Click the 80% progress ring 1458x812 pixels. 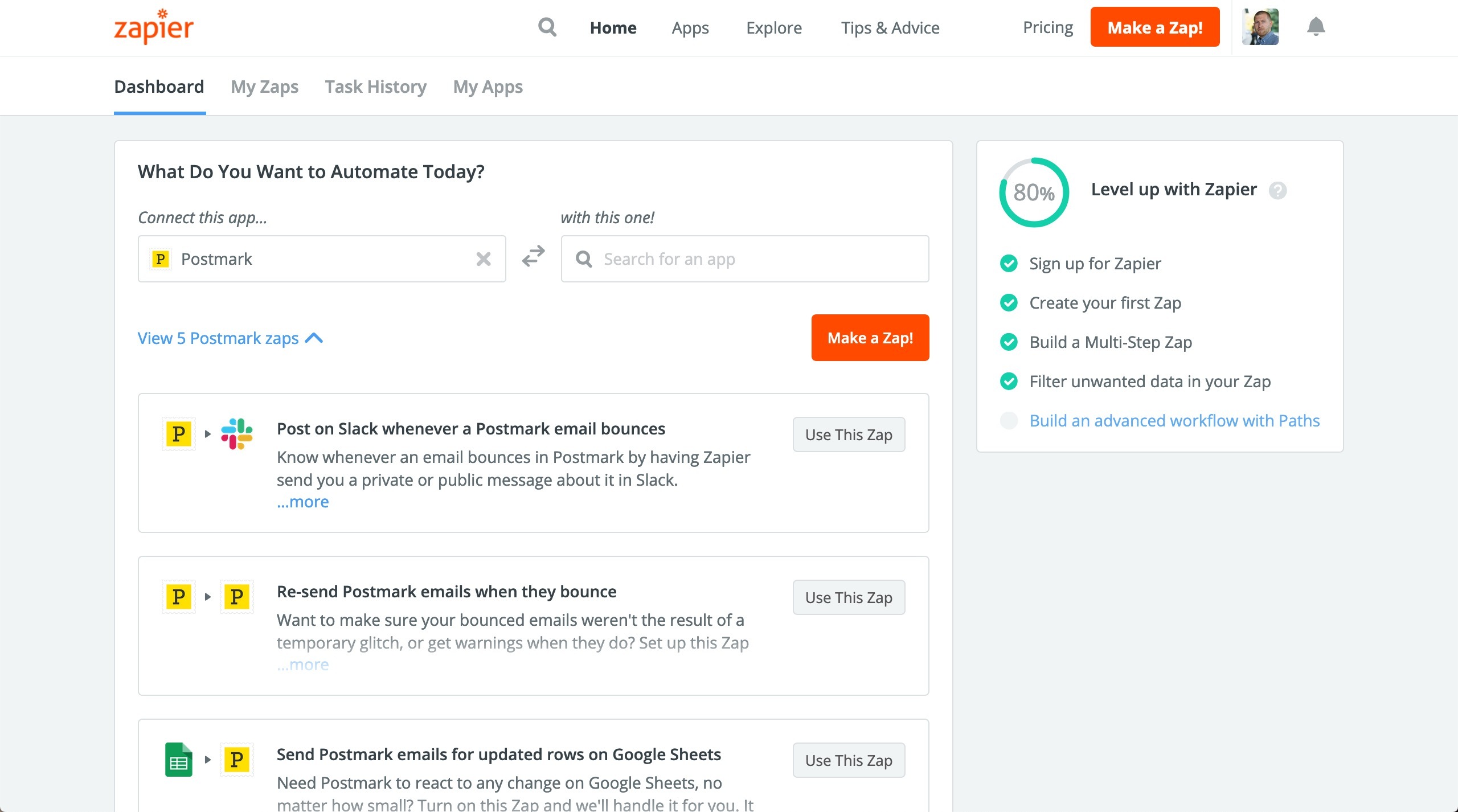pos(1034,192)
